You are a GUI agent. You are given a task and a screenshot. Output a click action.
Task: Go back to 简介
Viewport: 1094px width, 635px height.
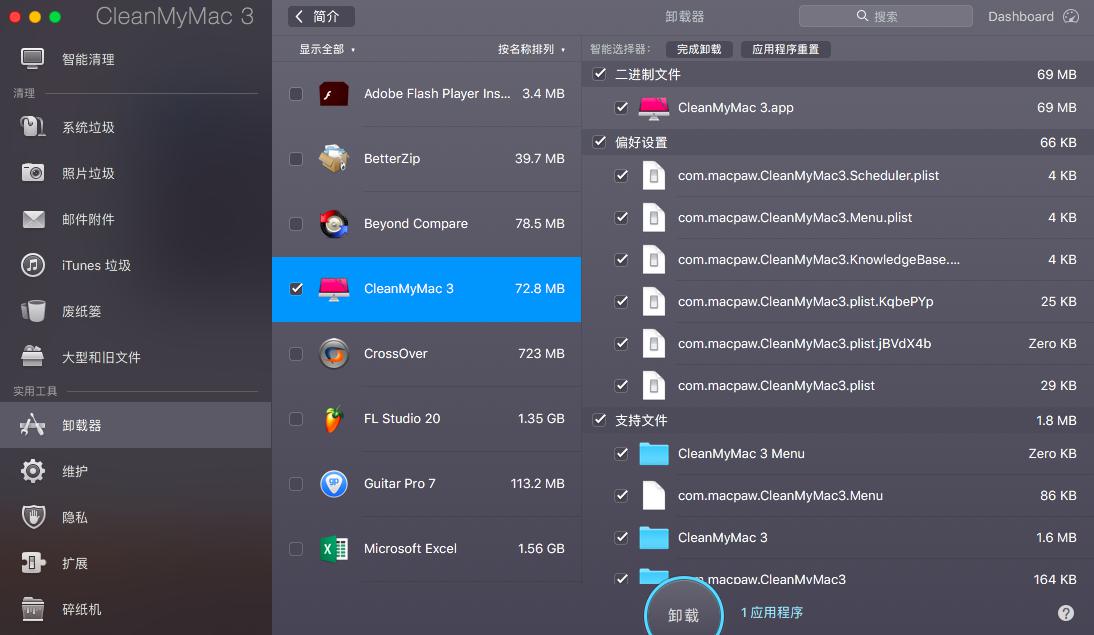(321, 16)
